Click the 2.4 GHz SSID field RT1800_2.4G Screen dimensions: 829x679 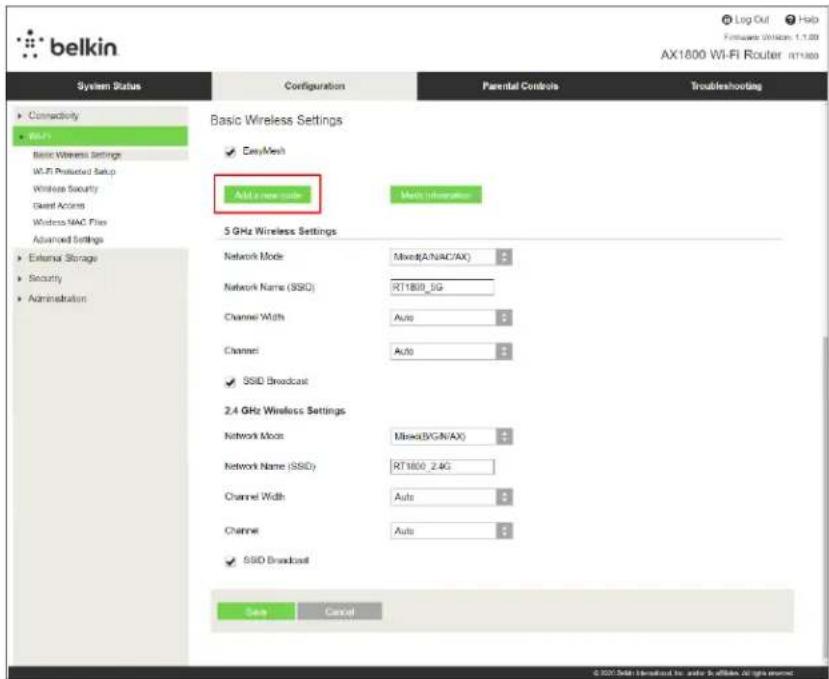pyautogui.click(x=442, y=466)
